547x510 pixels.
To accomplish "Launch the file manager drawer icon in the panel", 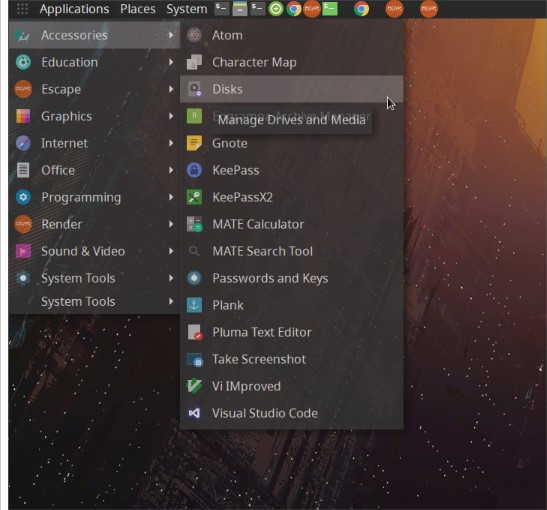I will point(239,9).
